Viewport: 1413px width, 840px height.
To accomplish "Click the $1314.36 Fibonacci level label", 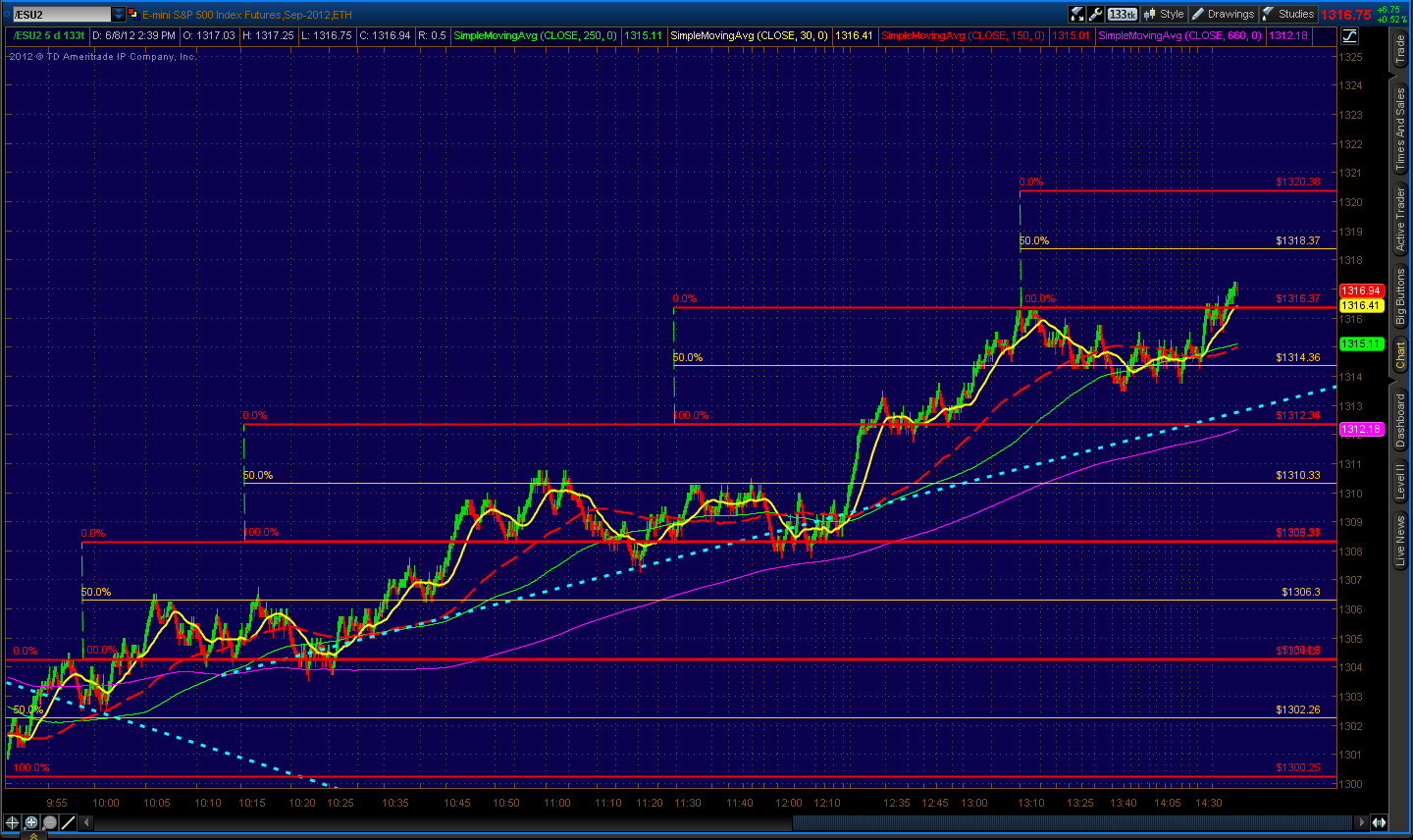I will (x=1297, y=357).
